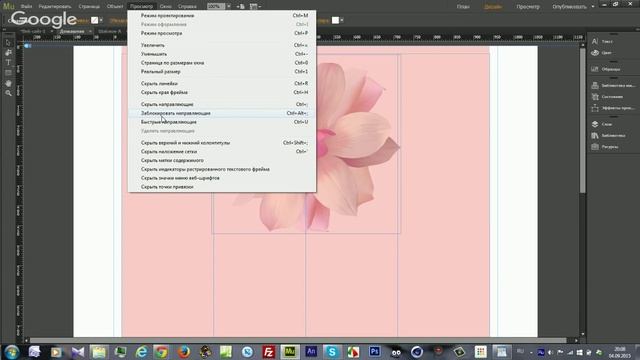Open Internet Explorer from taskbar

[141, 352]
